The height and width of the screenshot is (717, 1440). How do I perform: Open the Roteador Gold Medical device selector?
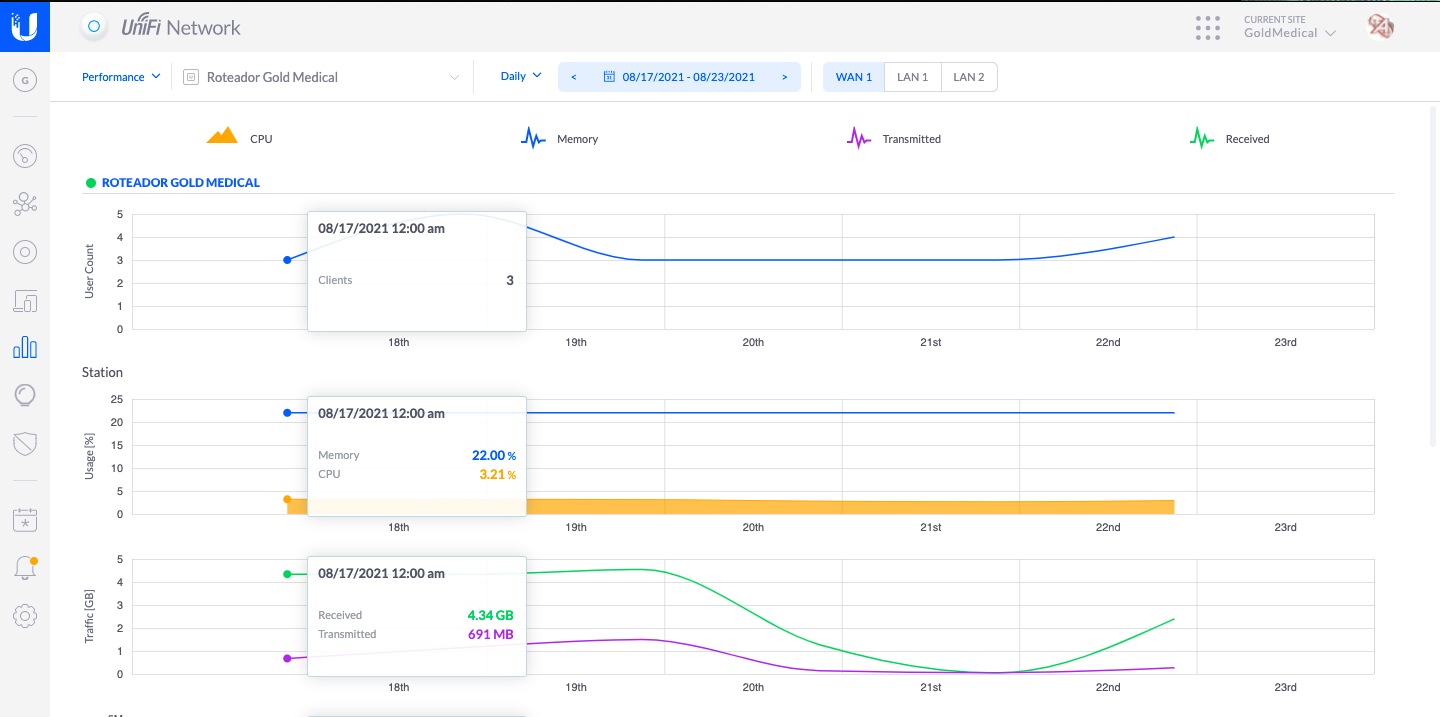tap(322, 77)
